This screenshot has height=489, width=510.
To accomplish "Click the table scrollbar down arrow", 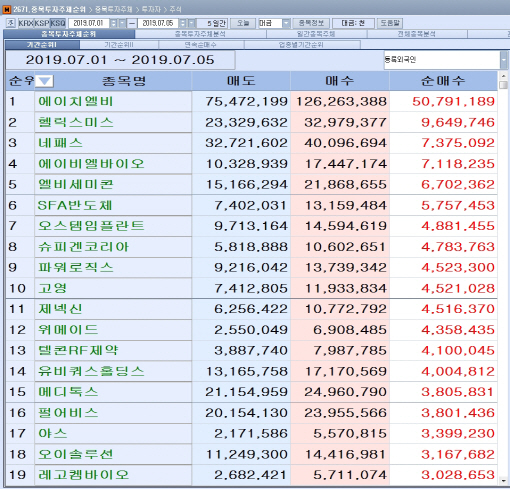I will coord(503,481).
